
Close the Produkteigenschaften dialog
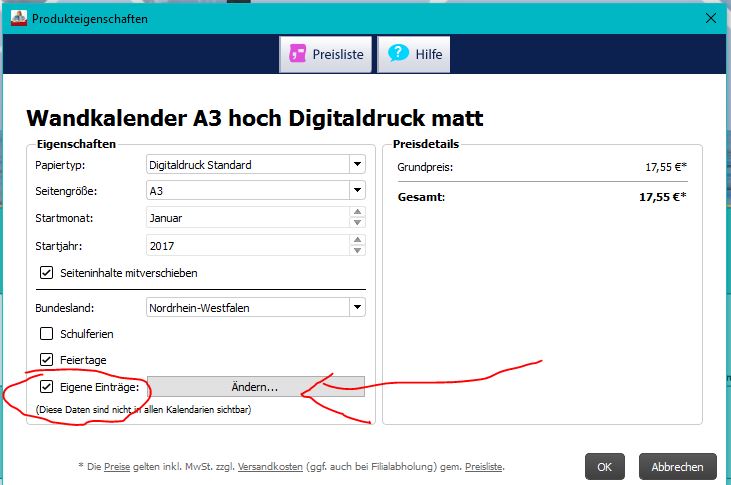tap(711, 18)
